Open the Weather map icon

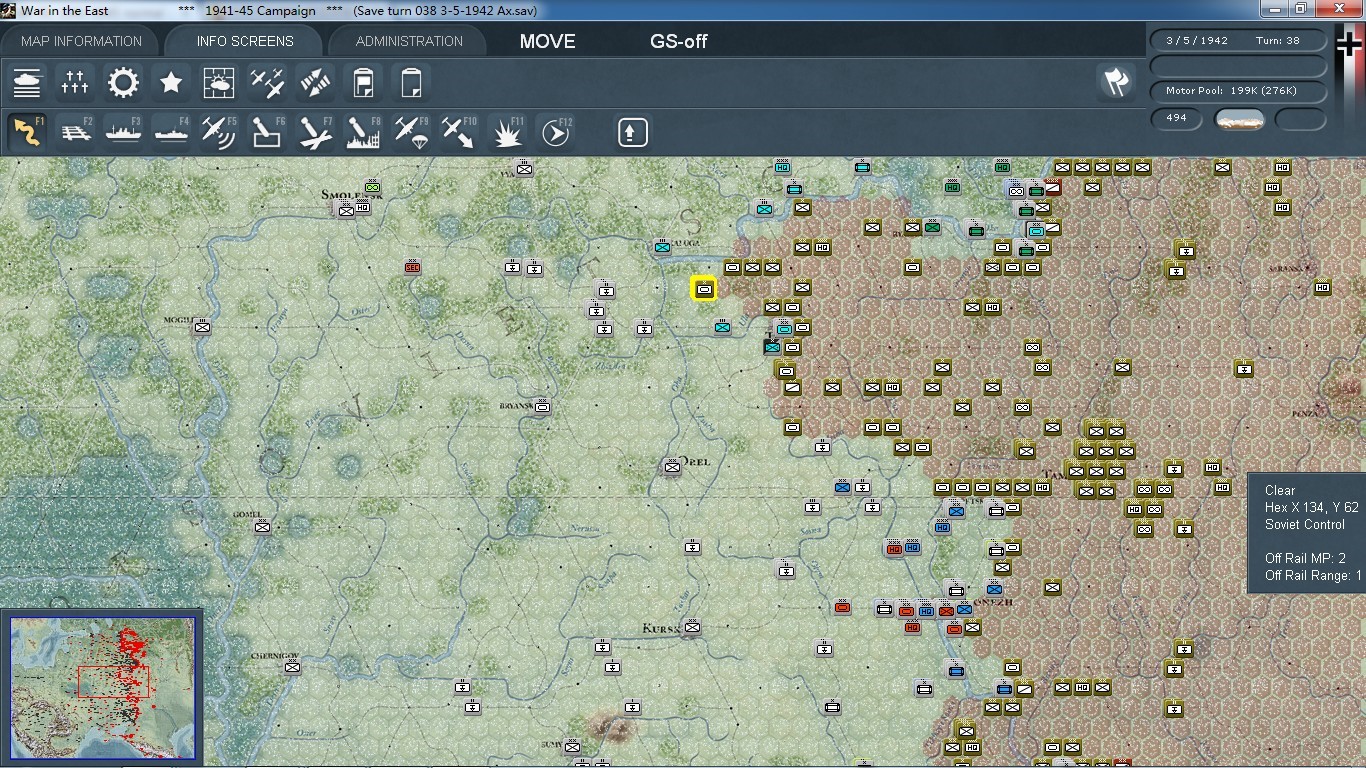219,82
